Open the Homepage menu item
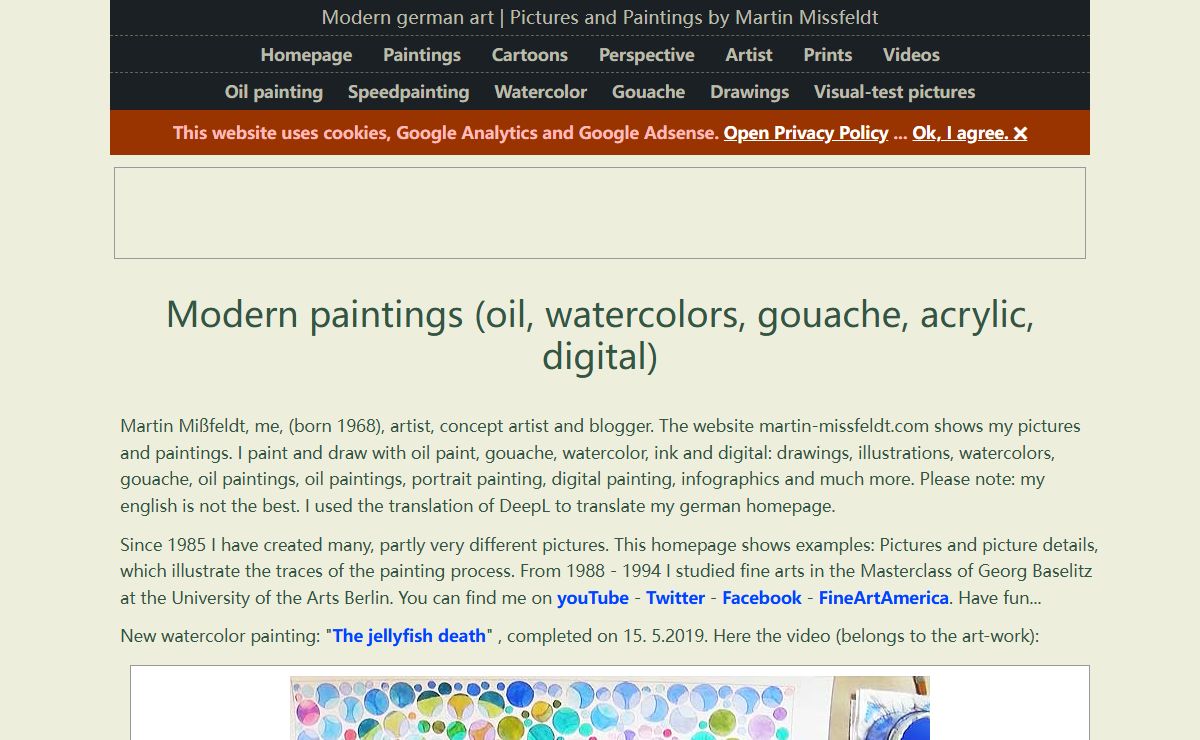 click(x=306, y=55)
